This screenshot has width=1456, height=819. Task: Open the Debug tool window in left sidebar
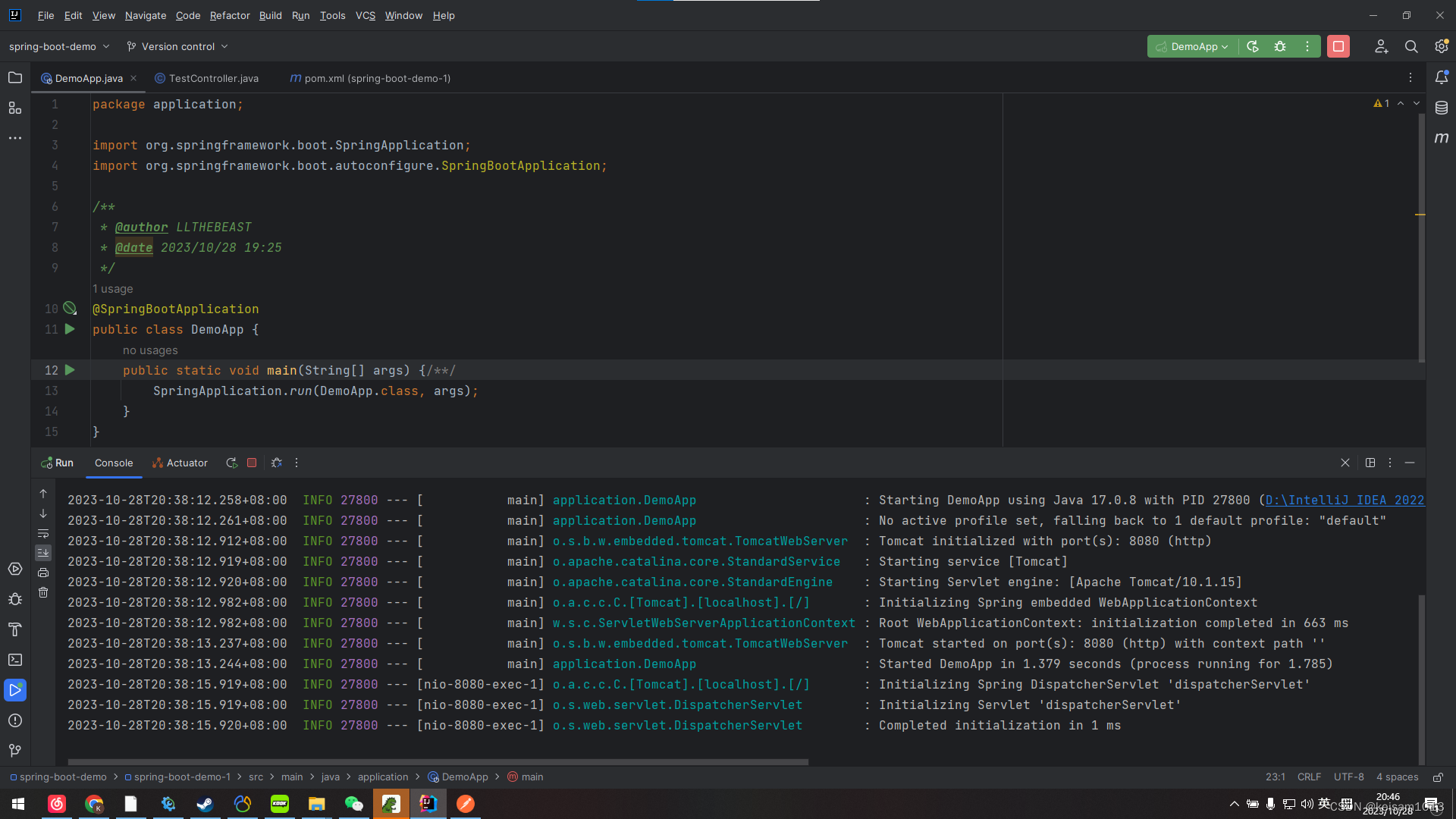[15, 599]
